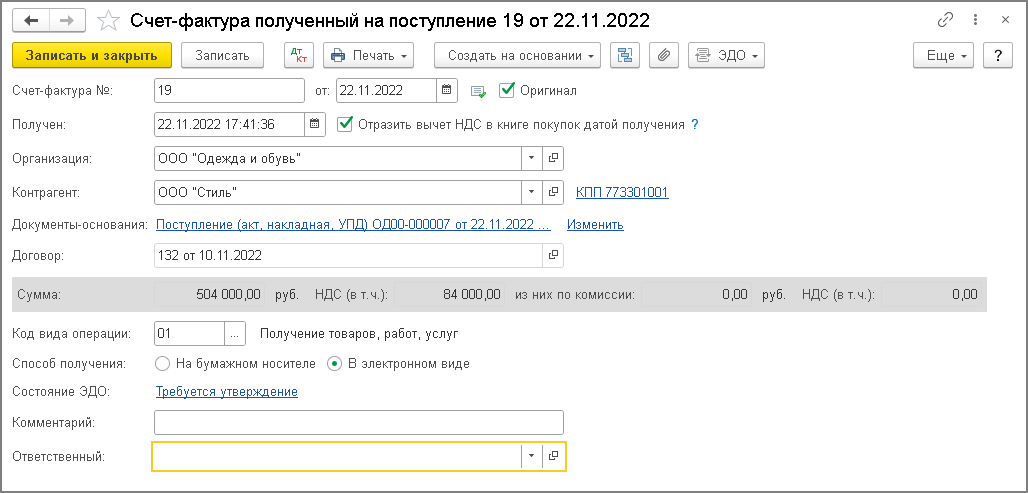This screenshot has height=493, width=1028.
Task: Open the Требуется утверждение link
Action: [x=226, y=392]
